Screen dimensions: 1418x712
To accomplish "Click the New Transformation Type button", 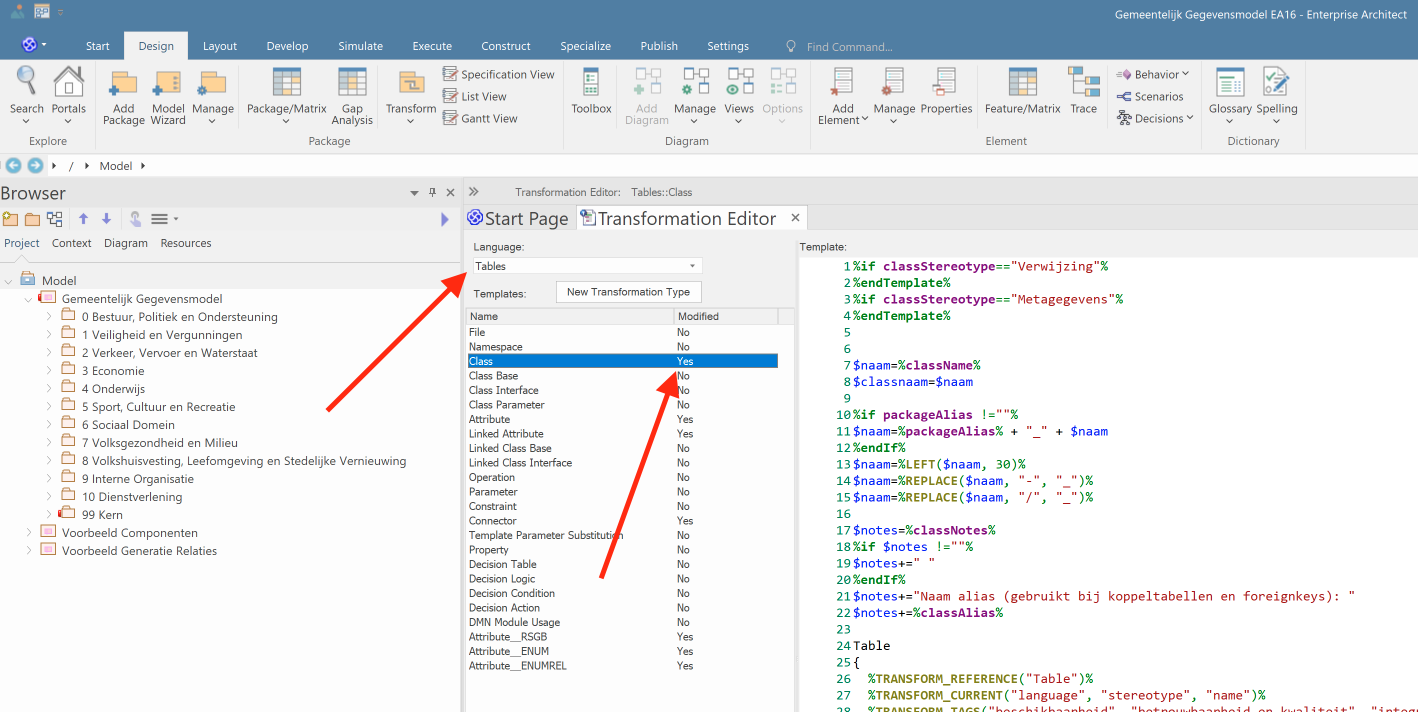I will (628, 292).
